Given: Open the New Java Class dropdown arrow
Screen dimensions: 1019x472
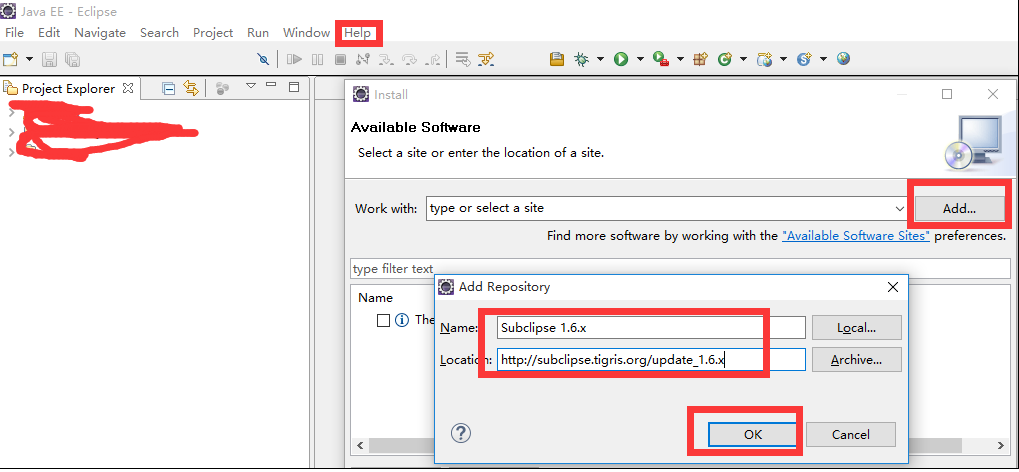Looking at the screenshot, I should [x=743, y=60].
